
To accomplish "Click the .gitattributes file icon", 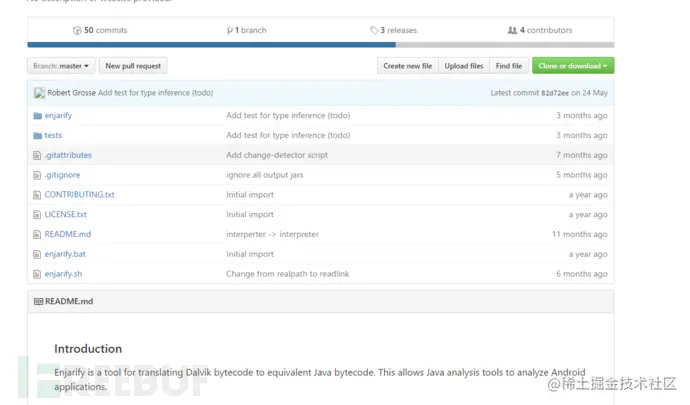I will point(37,155).
